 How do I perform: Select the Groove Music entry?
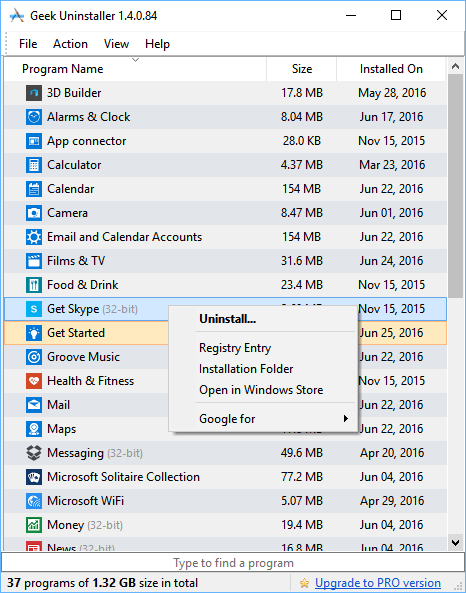point(83,357)
